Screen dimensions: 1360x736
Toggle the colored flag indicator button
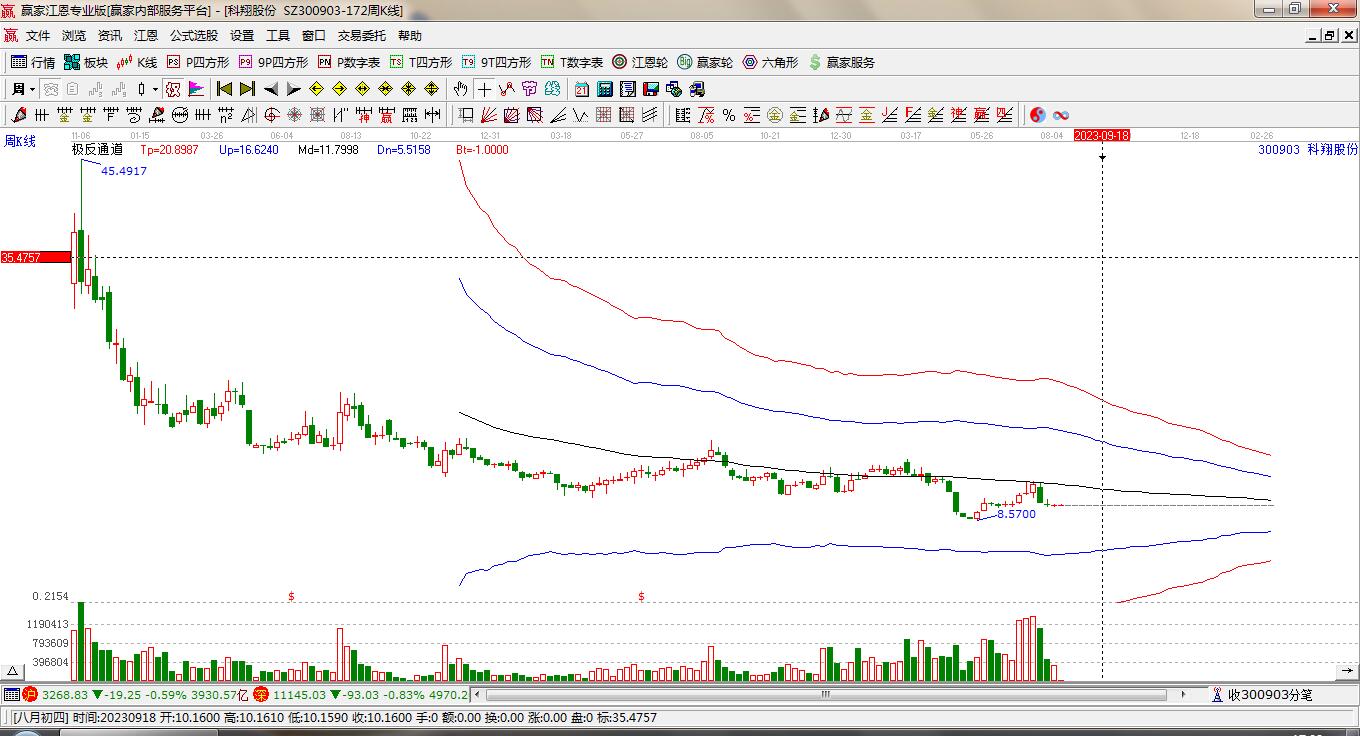pos(196,89)
